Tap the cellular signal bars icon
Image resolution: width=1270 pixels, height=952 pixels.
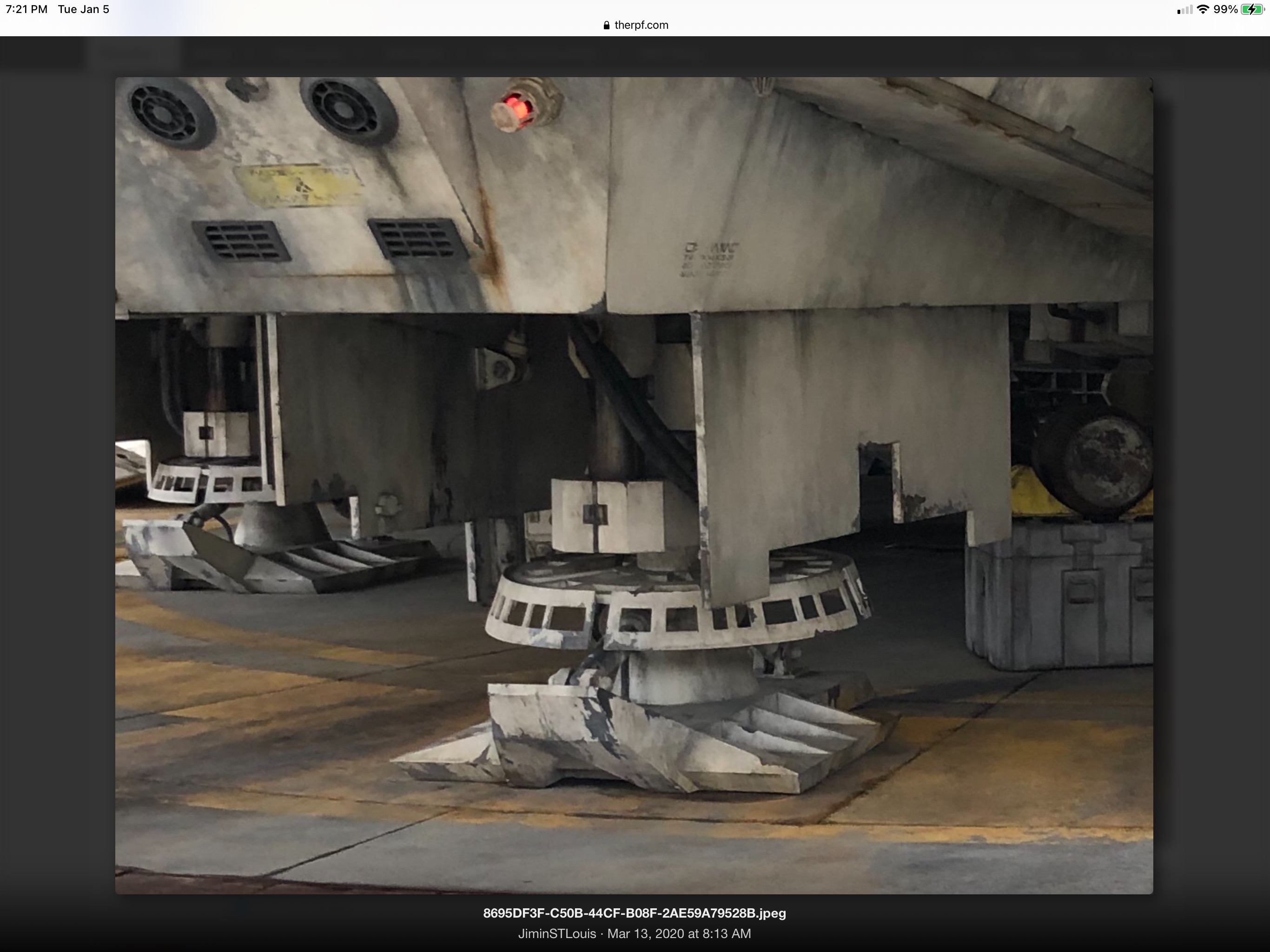pyautogui.click(x=1184, y=10)
